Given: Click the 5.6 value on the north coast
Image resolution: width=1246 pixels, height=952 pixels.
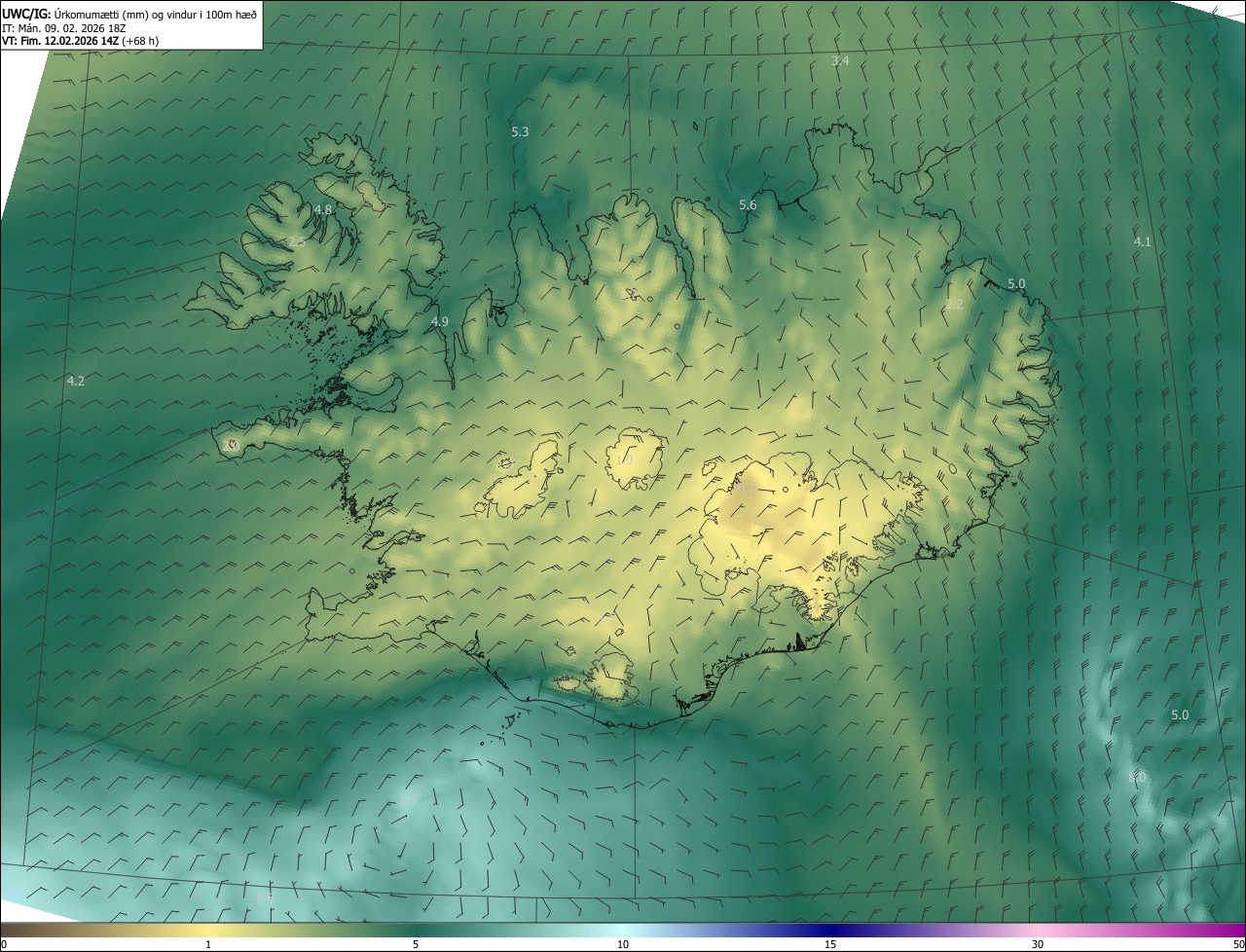Looking at the screenshot, I should 748,204.
